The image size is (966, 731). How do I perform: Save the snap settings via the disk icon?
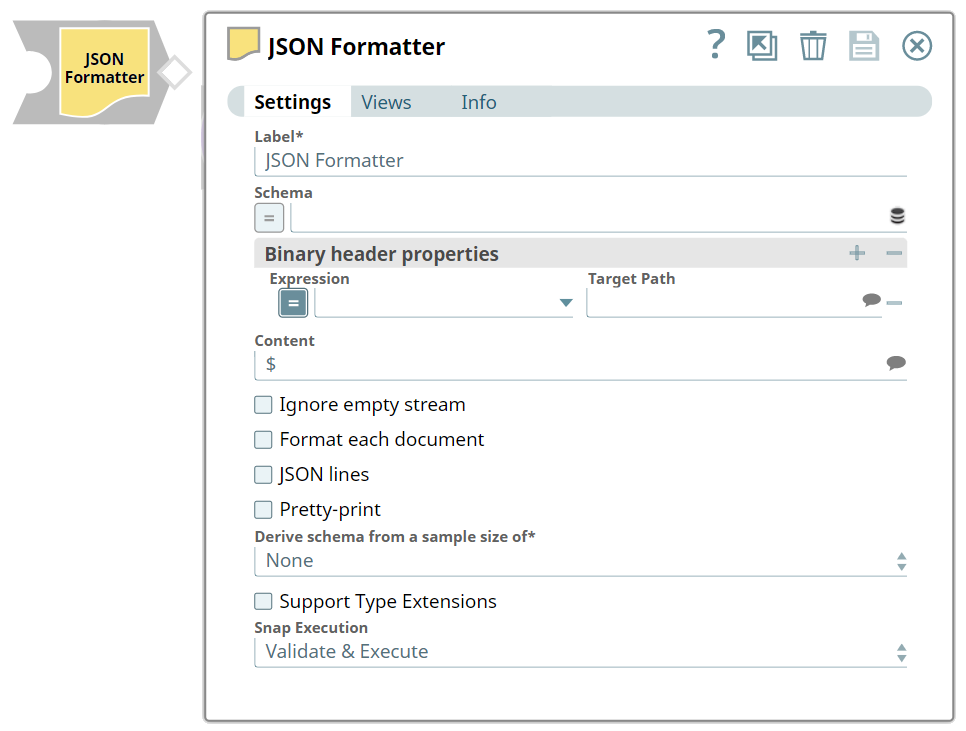pos(864,46)
